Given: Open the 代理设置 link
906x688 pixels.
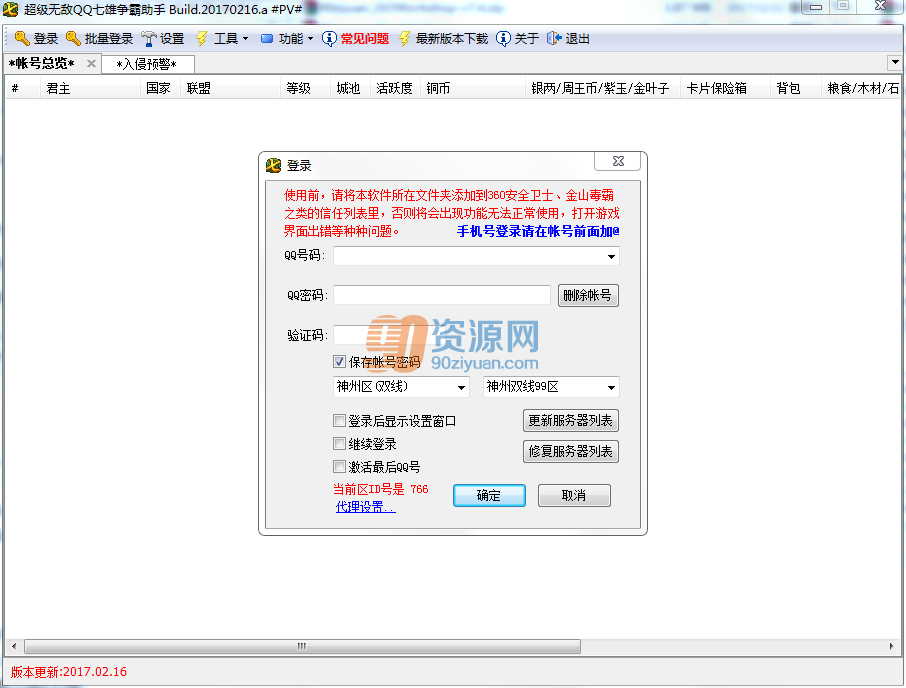Looking at the screenshot, I should [366, 507].
